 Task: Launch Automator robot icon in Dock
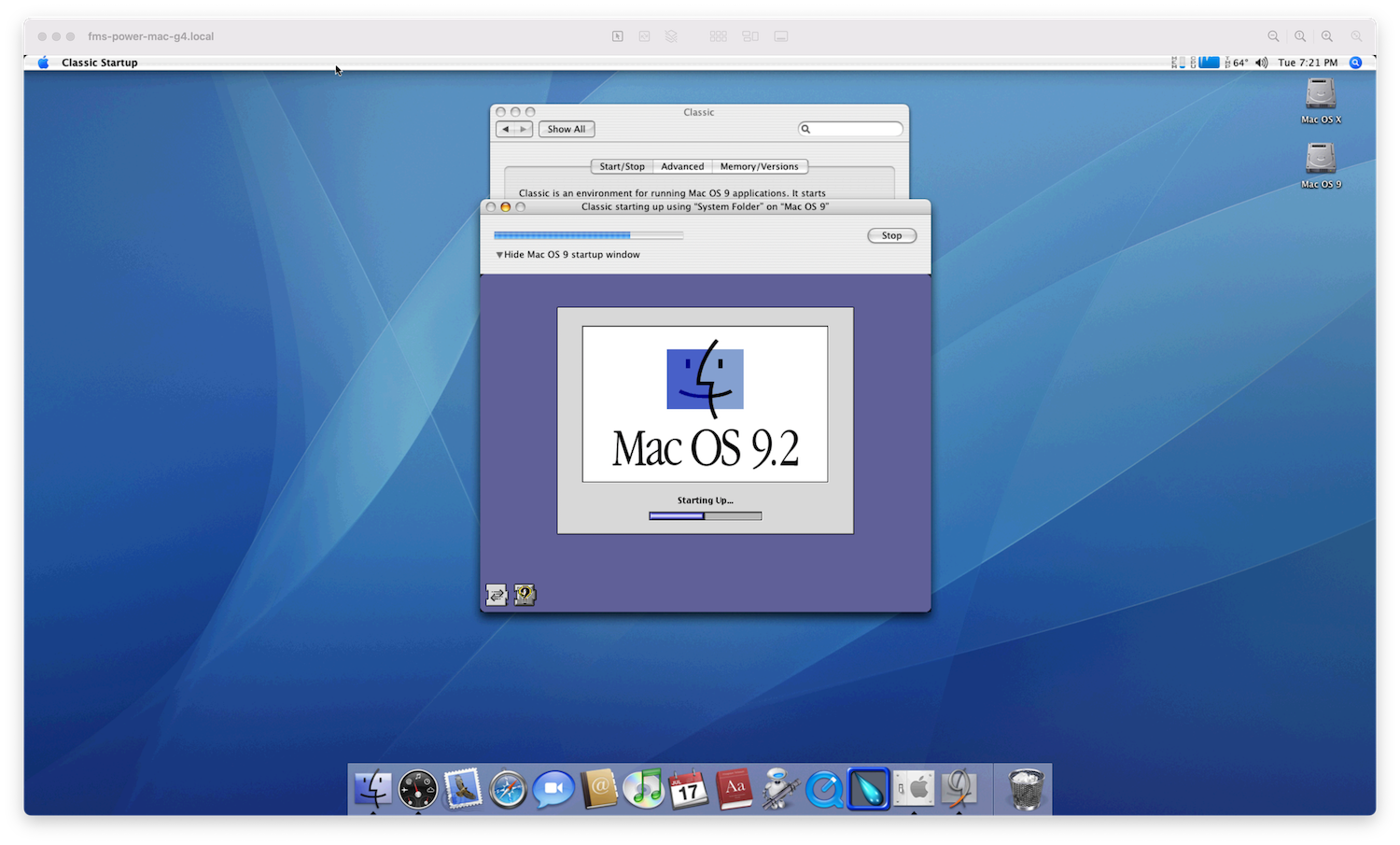tap(779, 789)
